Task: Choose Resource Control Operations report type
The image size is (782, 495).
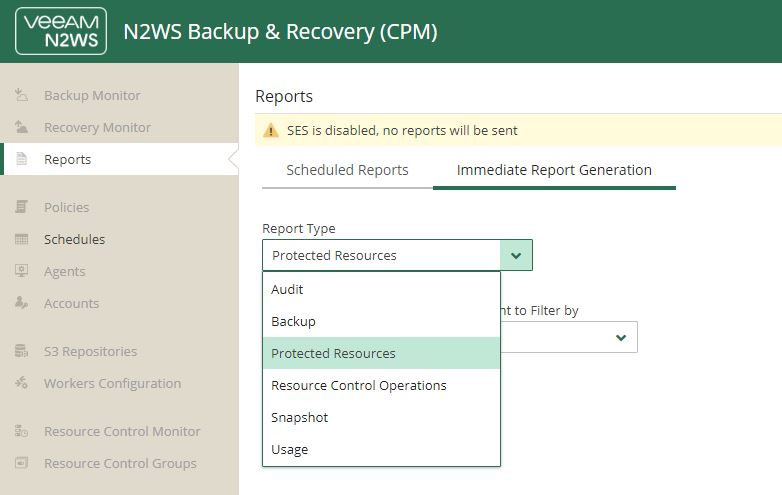Action: point(381,385)
